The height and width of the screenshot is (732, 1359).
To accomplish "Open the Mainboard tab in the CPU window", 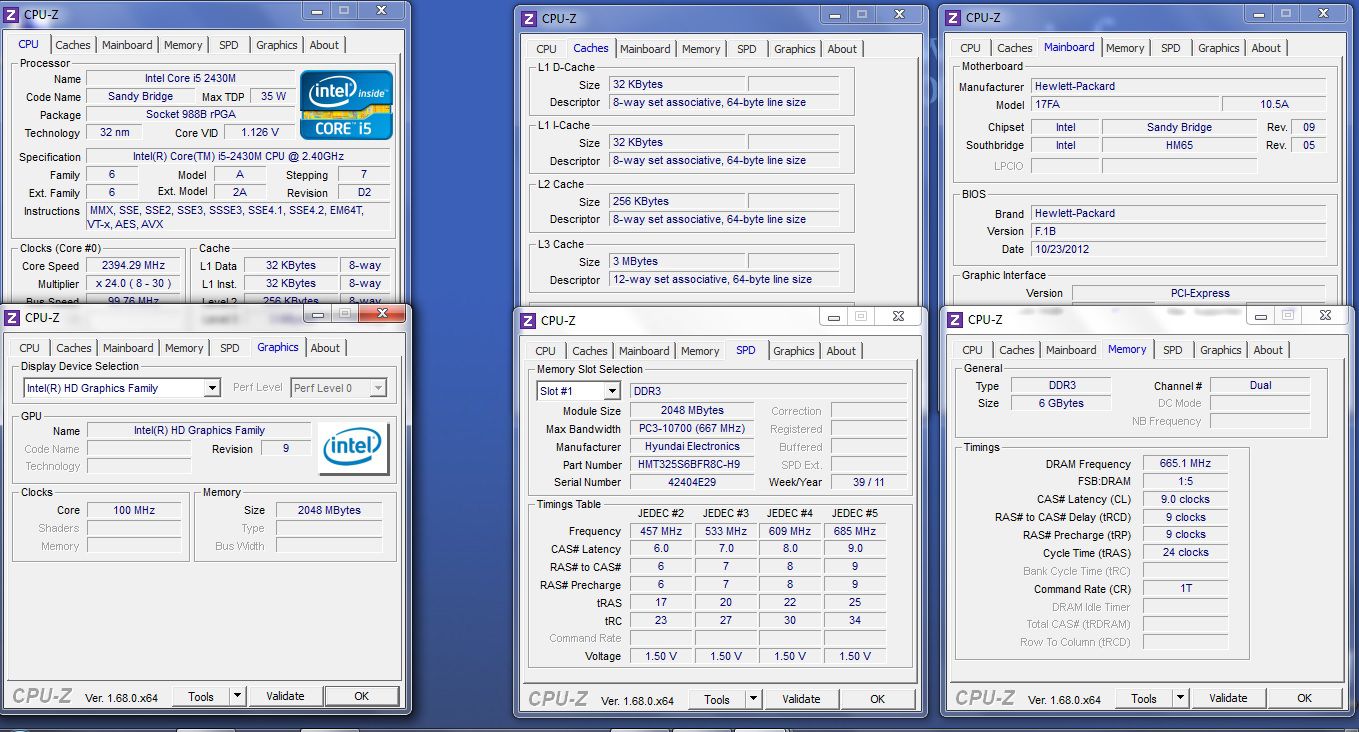I will tap(128, 45).
